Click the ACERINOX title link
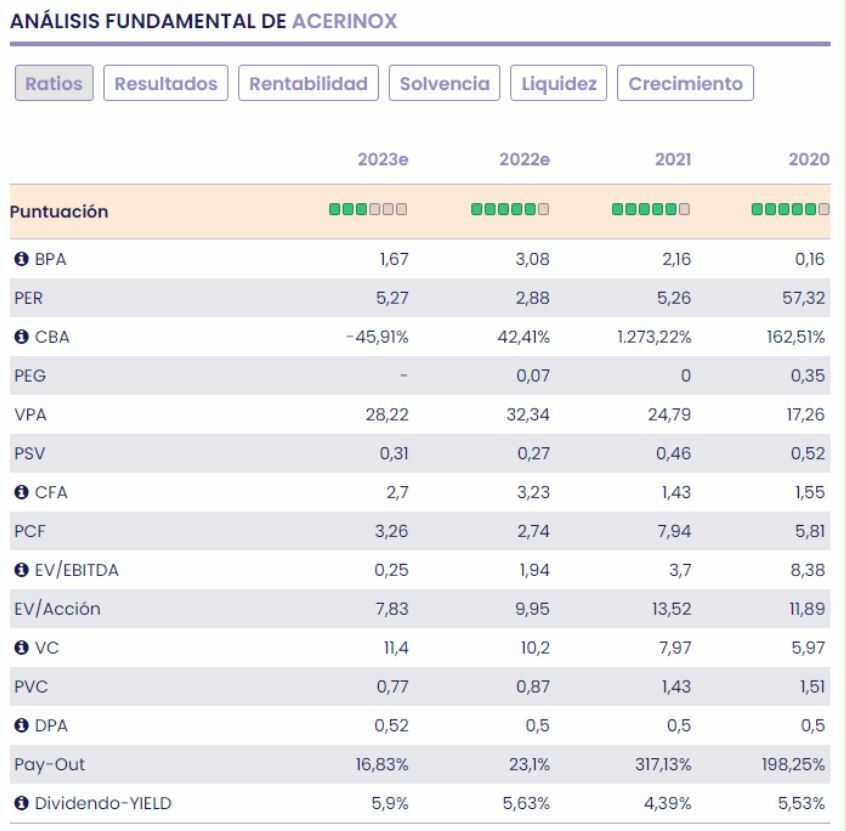 [x=344, y=21]
